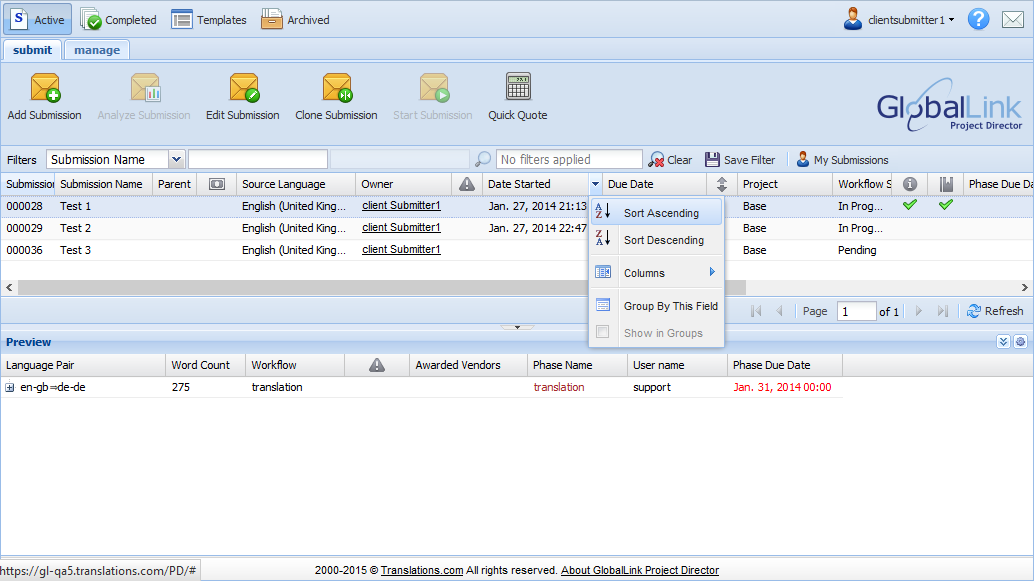The width and height of the screenshot is (1034, 581).
Task: Click the Clear filter button
Action: (x=670, y=160)
